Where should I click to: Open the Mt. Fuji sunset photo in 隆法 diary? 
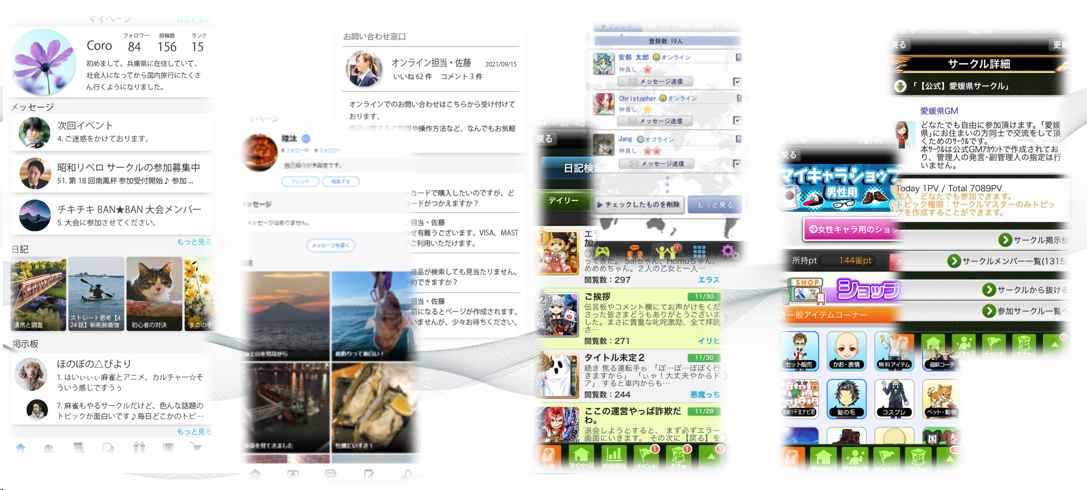point(286,315)
